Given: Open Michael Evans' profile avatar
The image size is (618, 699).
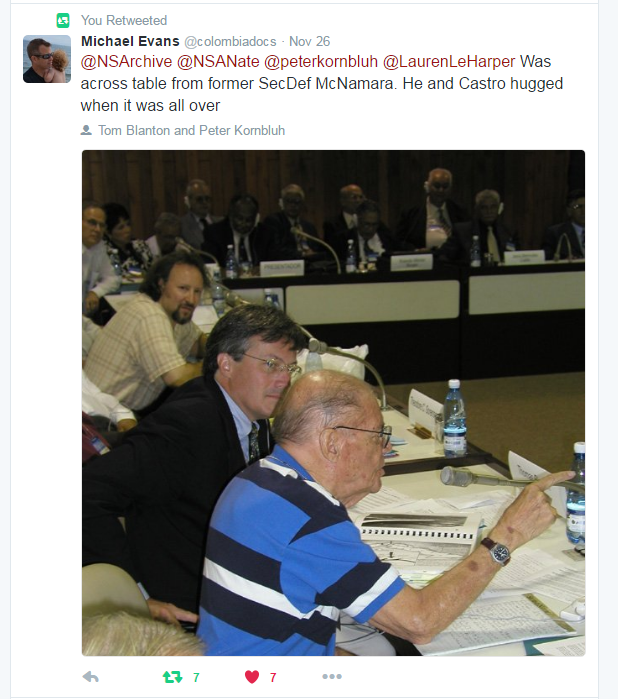Looking at the screenshot, I should tap(47, 59).
